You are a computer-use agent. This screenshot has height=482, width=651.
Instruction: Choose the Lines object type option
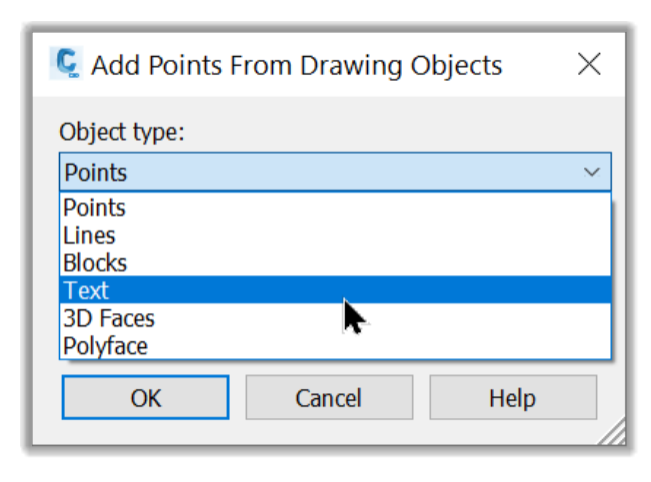coord(89,236)
